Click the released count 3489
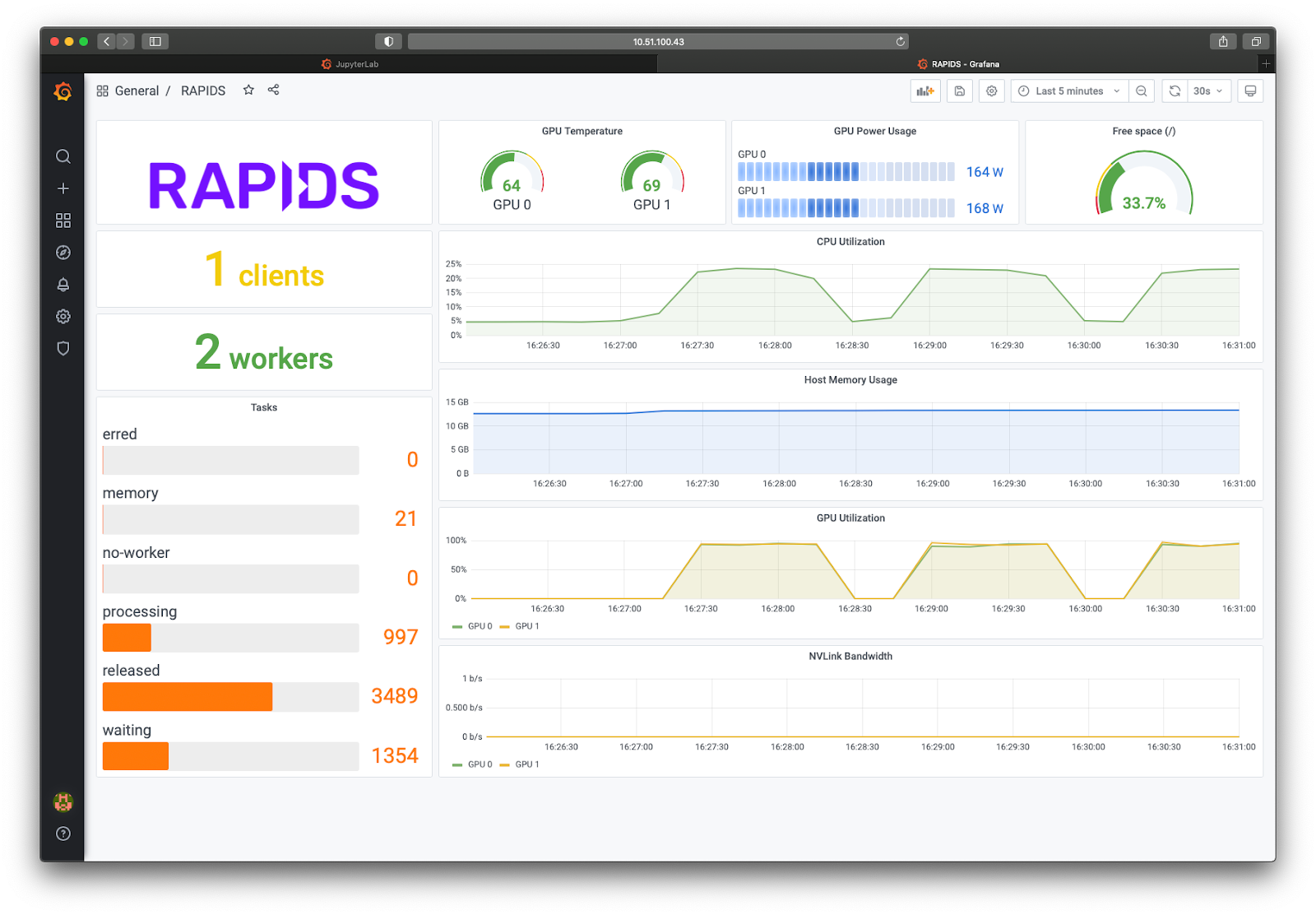The height and width of the screenshot is (915, 1316). tap(395, 697)
